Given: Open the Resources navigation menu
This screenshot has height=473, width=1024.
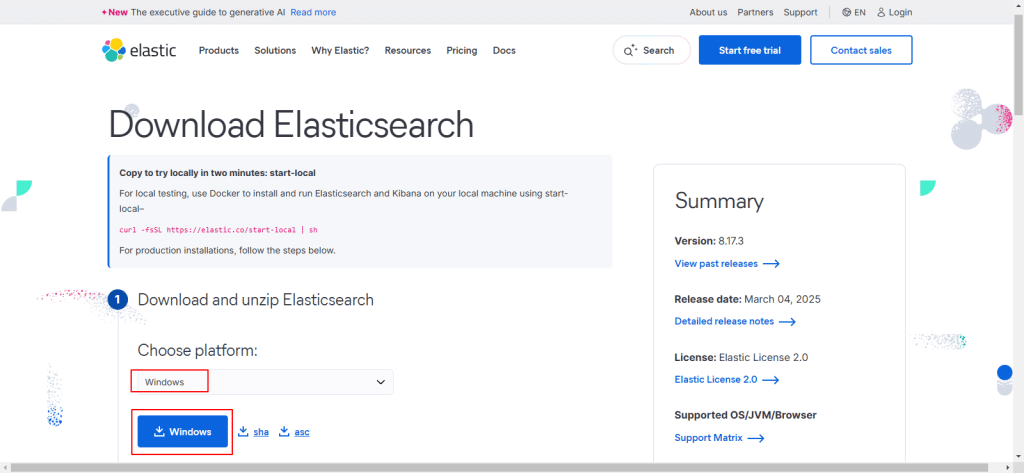Looking at the screenshot, I should click(407, 50).
